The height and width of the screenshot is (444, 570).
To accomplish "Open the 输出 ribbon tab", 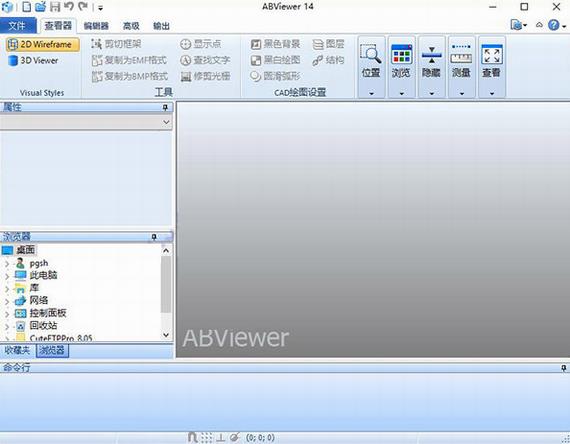I will tap(161, 26).
